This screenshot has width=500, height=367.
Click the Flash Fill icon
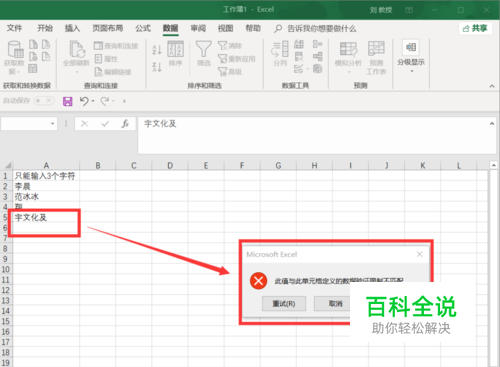[299, 44]
